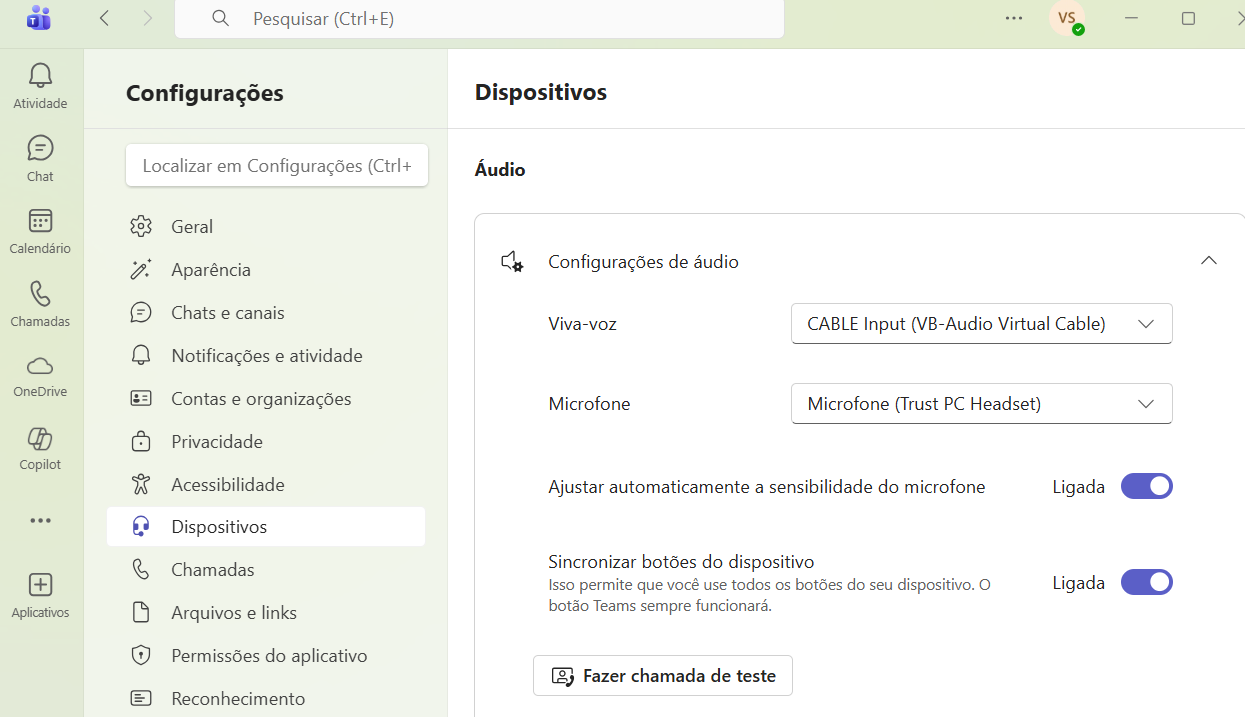
Task: Open Chat in the left rail
Action: click(40, 158)
